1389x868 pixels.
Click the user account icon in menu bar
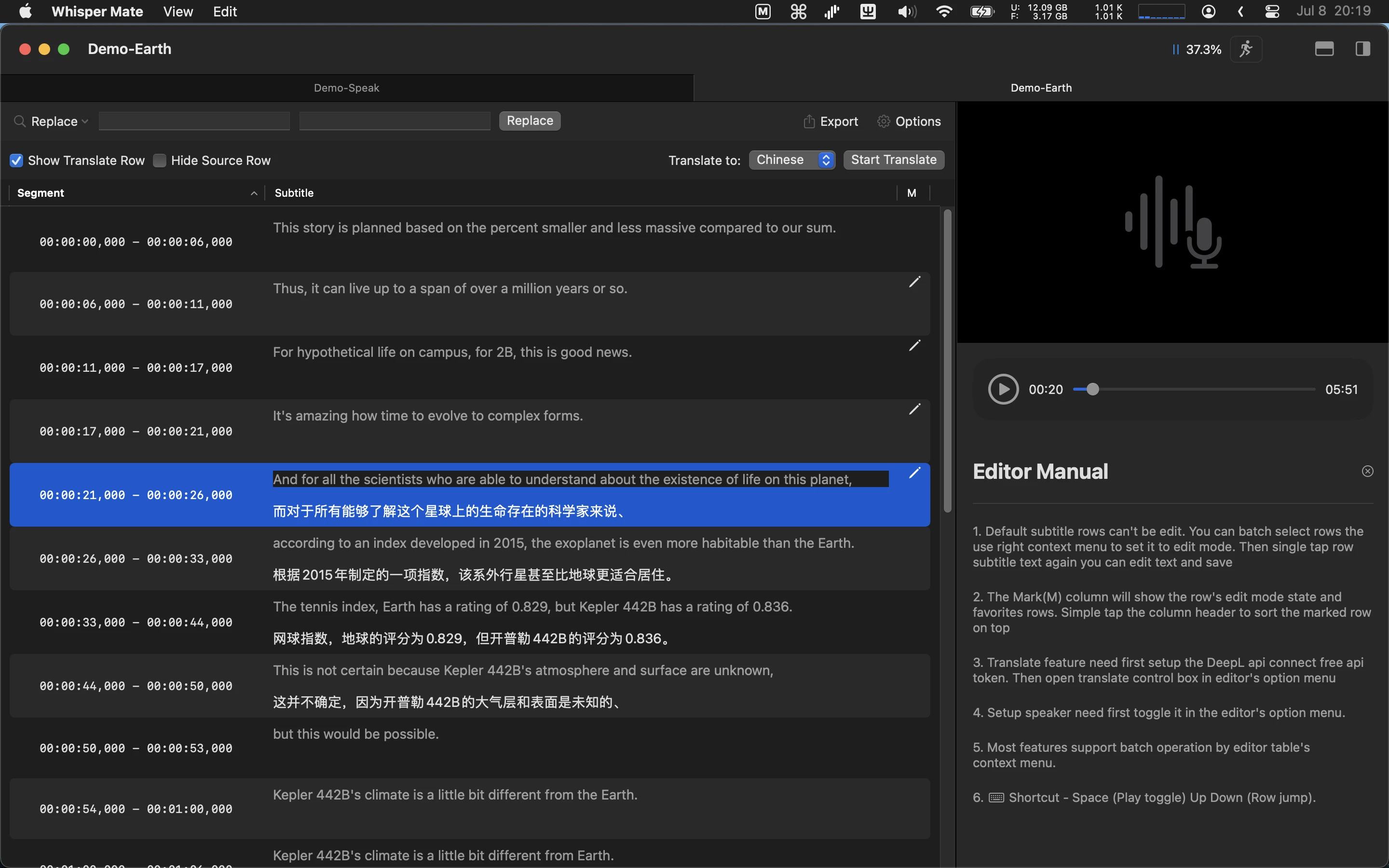coord(1209,12)
